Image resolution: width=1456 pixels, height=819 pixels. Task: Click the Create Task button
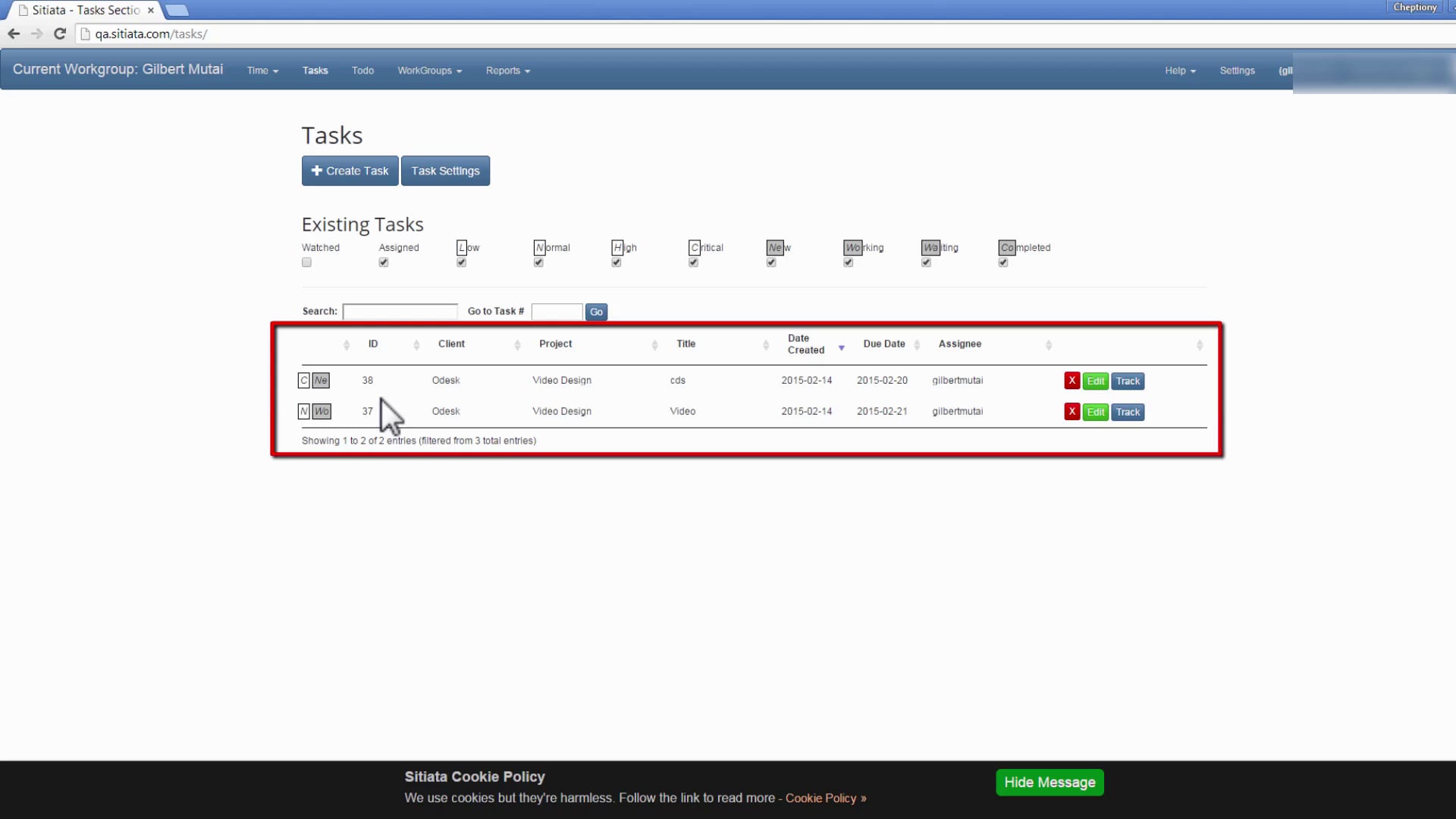[350, 171]
